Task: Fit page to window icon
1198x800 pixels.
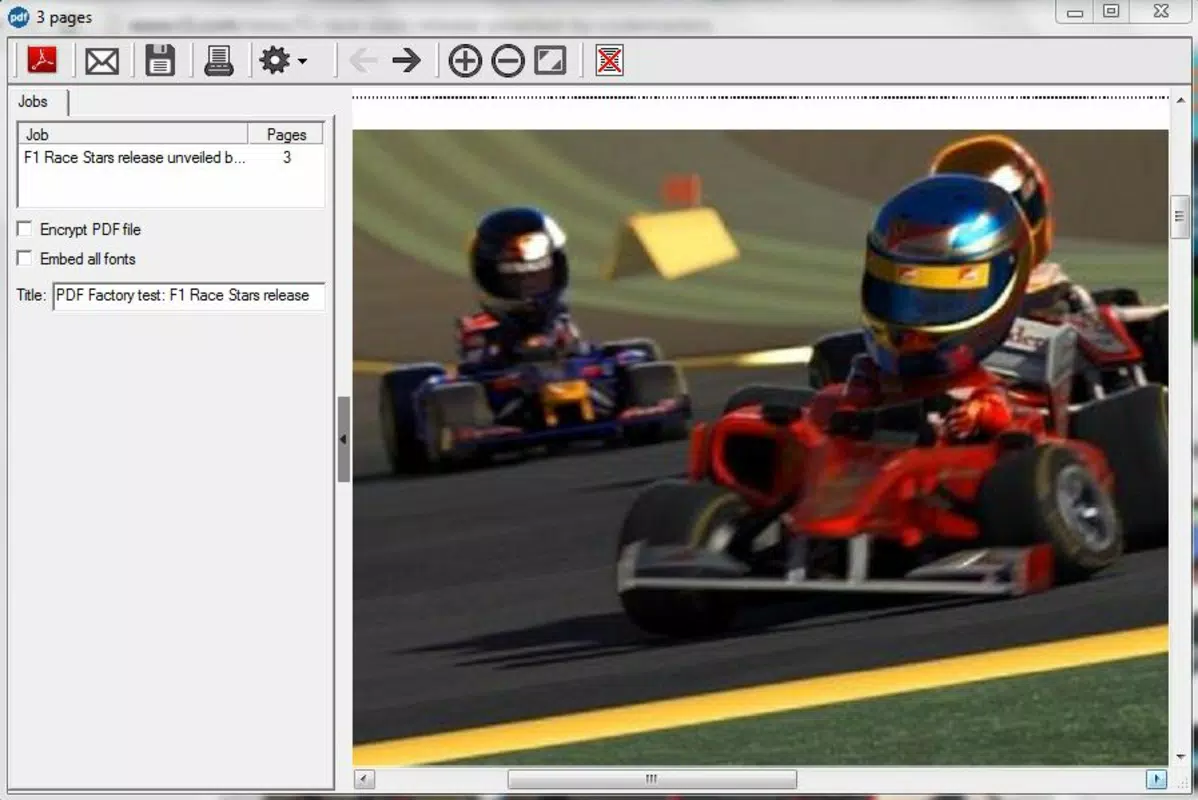Action: click(550, 60)
